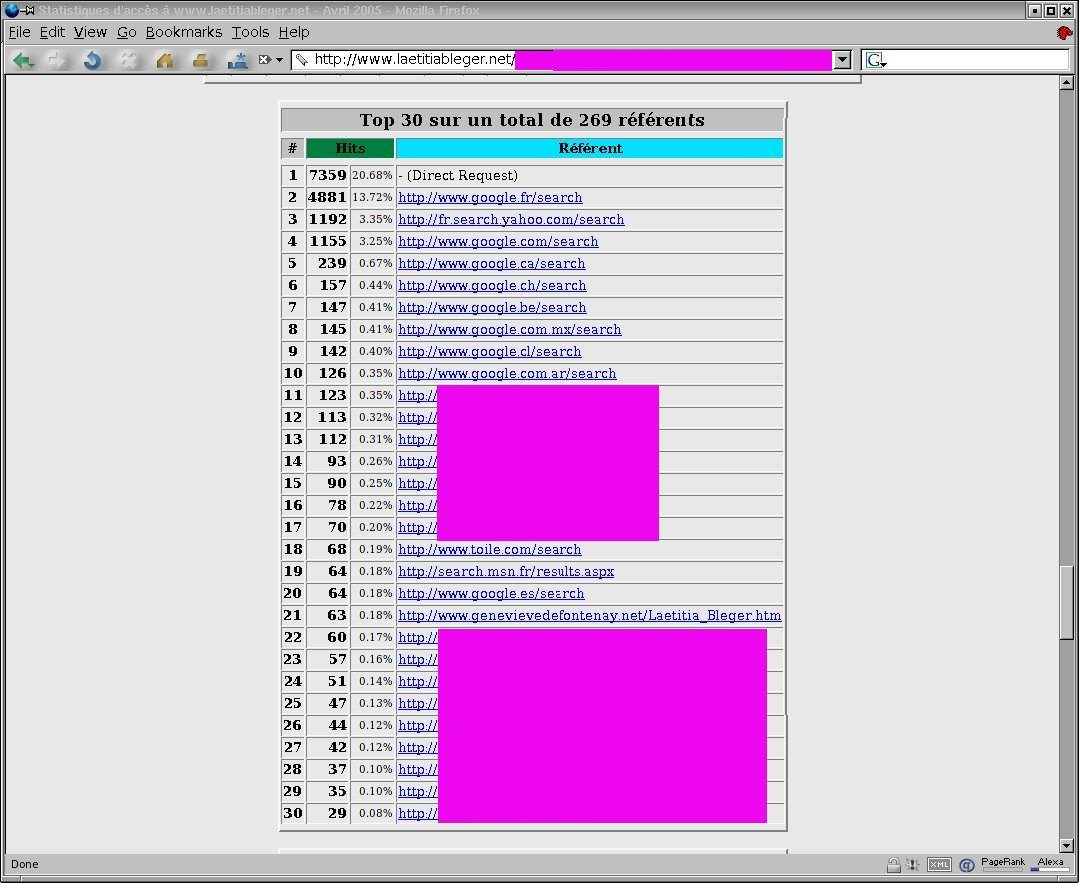1079x883 pixels.
Task: Click the vertical scrollbar down arrow
Action: (1066, 846)
